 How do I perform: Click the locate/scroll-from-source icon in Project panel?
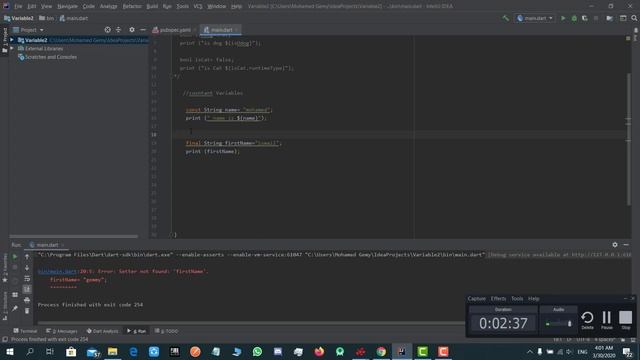(107, 30)
